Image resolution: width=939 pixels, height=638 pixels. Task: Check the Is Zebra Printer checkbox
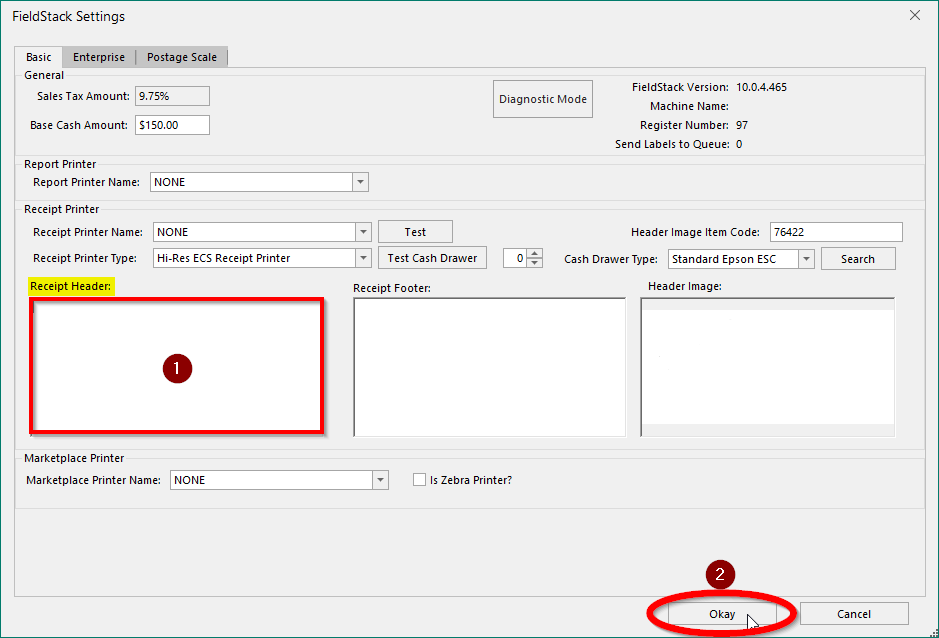pos(419,480)
